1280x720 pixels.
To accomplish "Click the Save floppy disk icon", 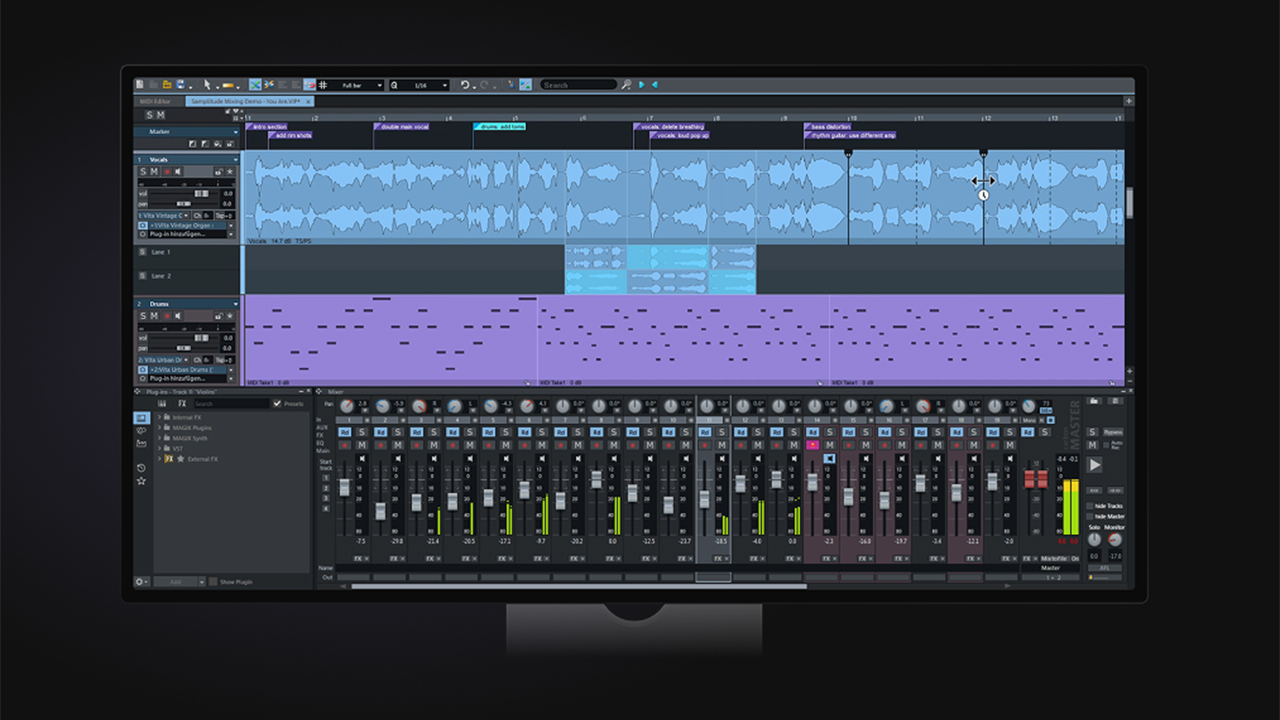I will pyautogui.click(x=180, y=85).
